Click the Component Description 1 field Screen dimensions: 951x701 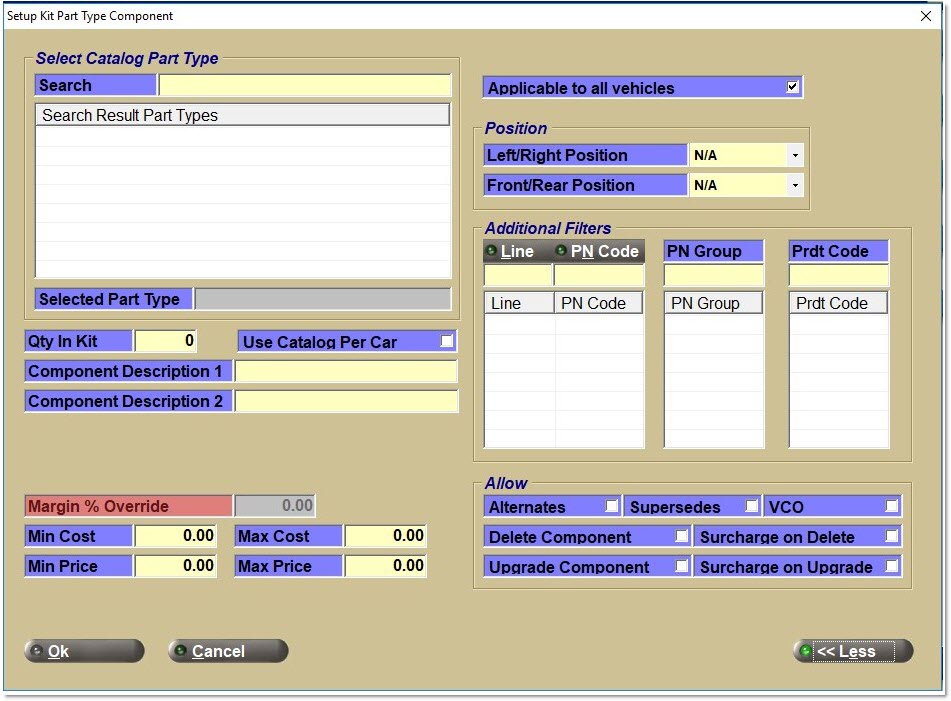click(x=345, y=371)
